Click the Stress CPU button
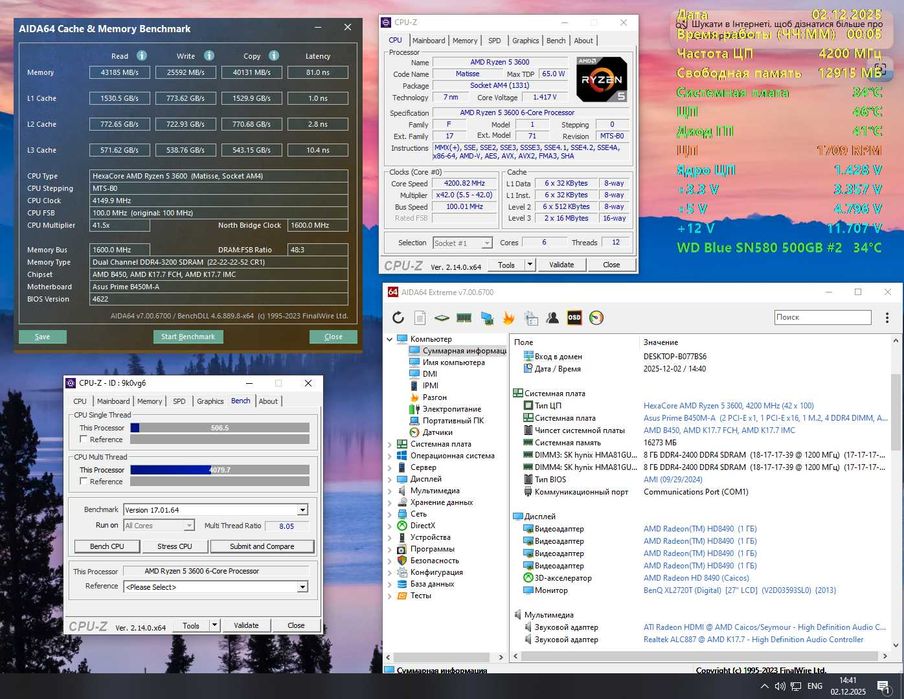 pos(174,546)
